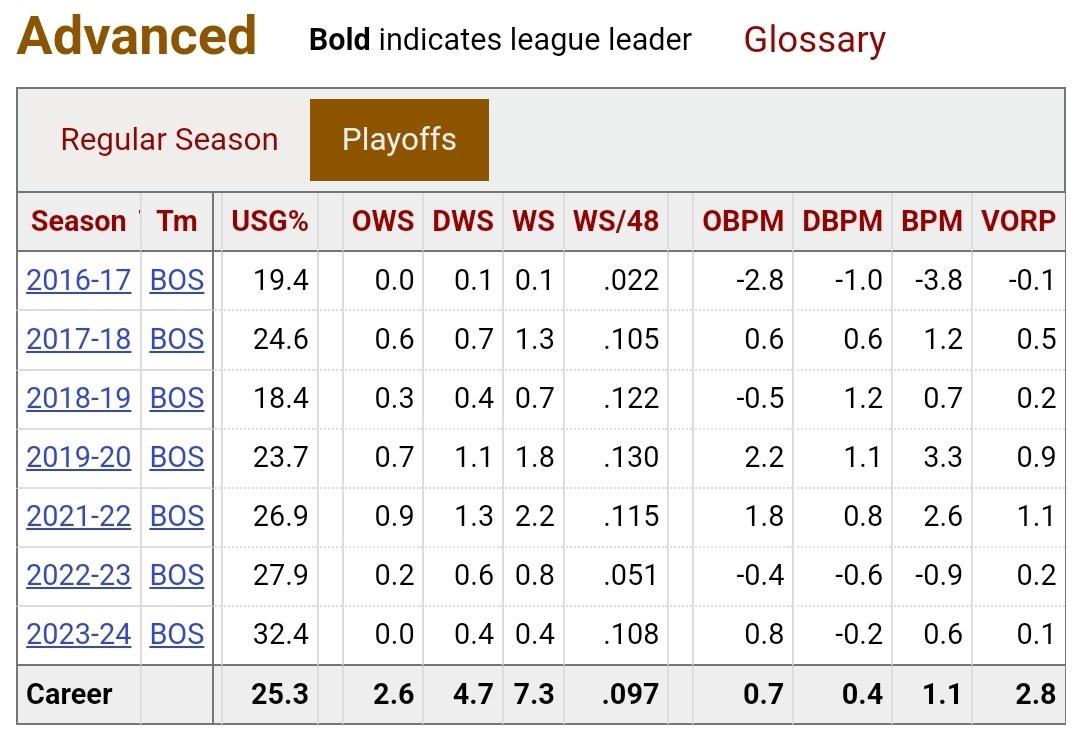Open the 2023-24 season link
The width and height of the screenshot is (1080, 732).
78,634
